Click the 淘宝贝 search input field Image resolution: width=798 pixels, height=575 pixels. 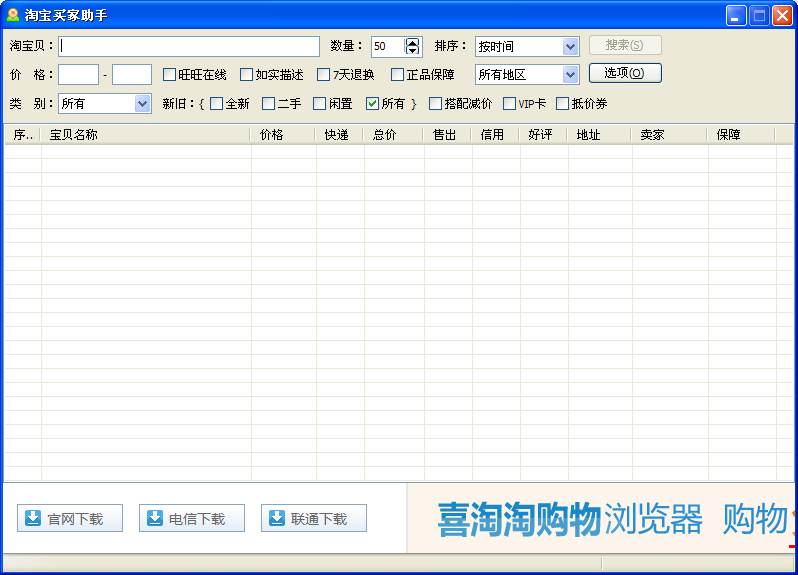pos(189,46)
